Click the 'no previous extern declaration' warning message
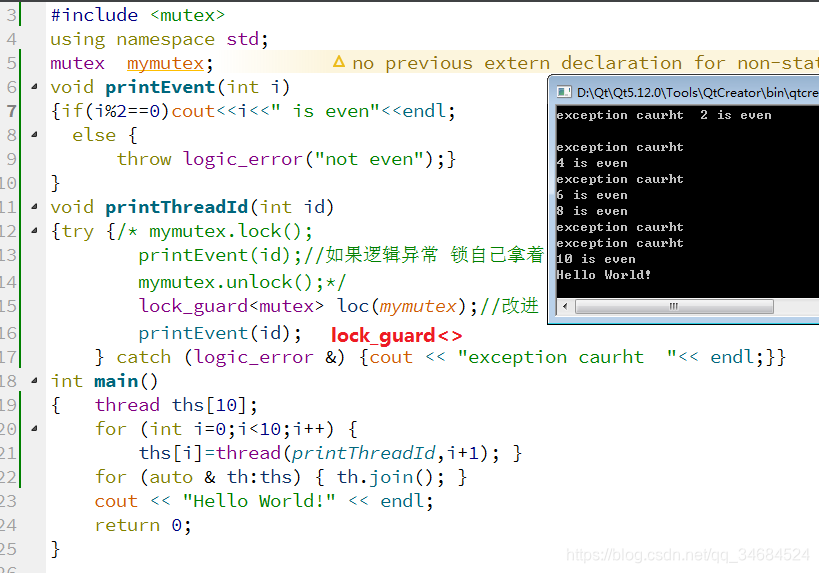The width and height of the screenshot is (819, 573). tap(585, 63)
